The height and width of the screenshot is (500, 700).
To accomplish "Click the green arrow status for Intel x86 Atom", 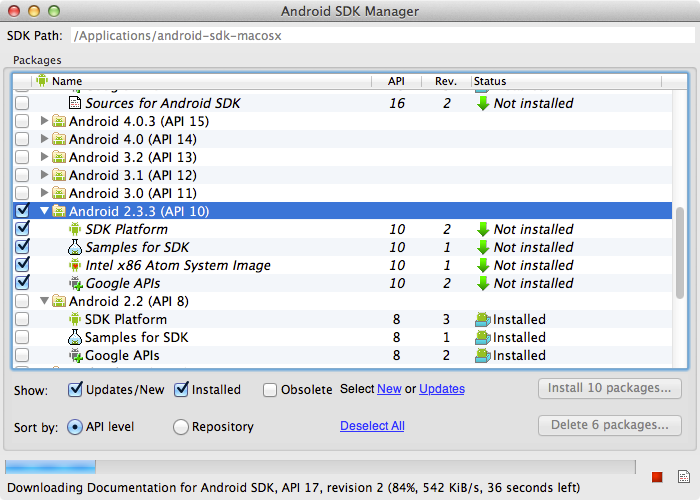I will [x=483, y=265].
